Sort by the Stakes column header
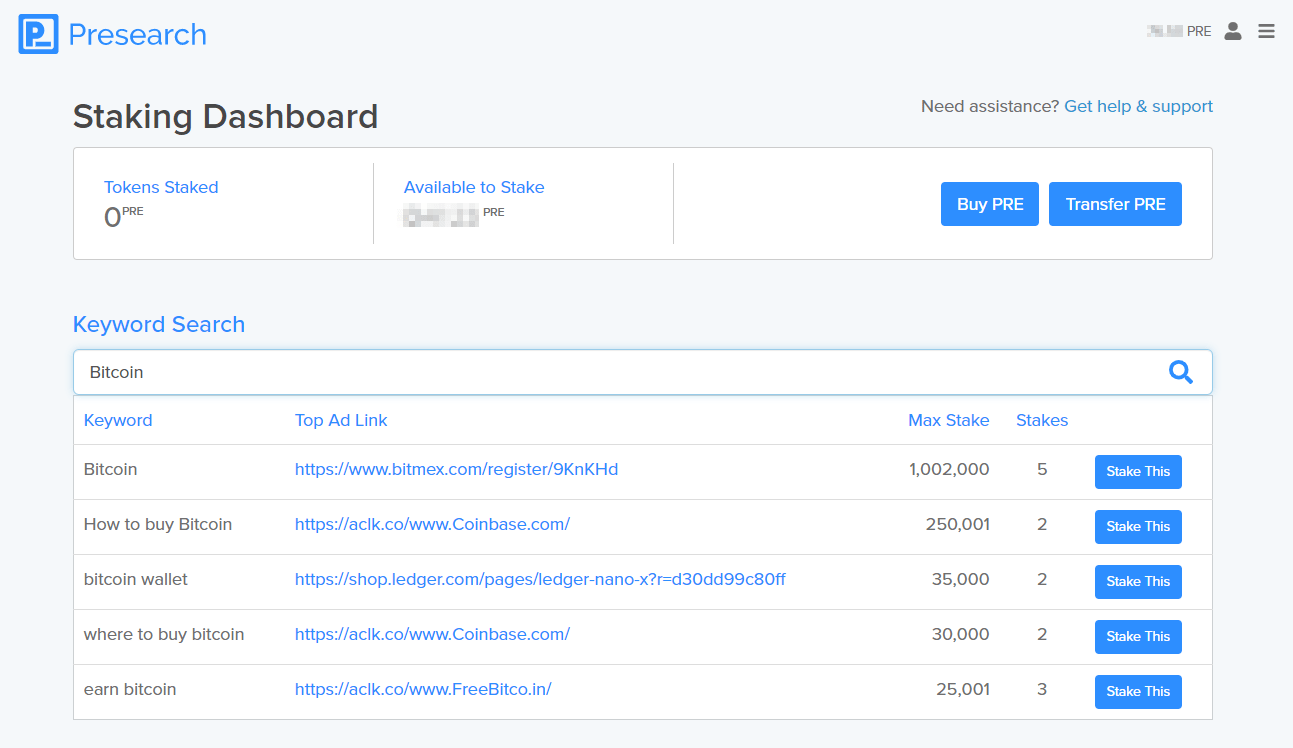 point(1042,420)
